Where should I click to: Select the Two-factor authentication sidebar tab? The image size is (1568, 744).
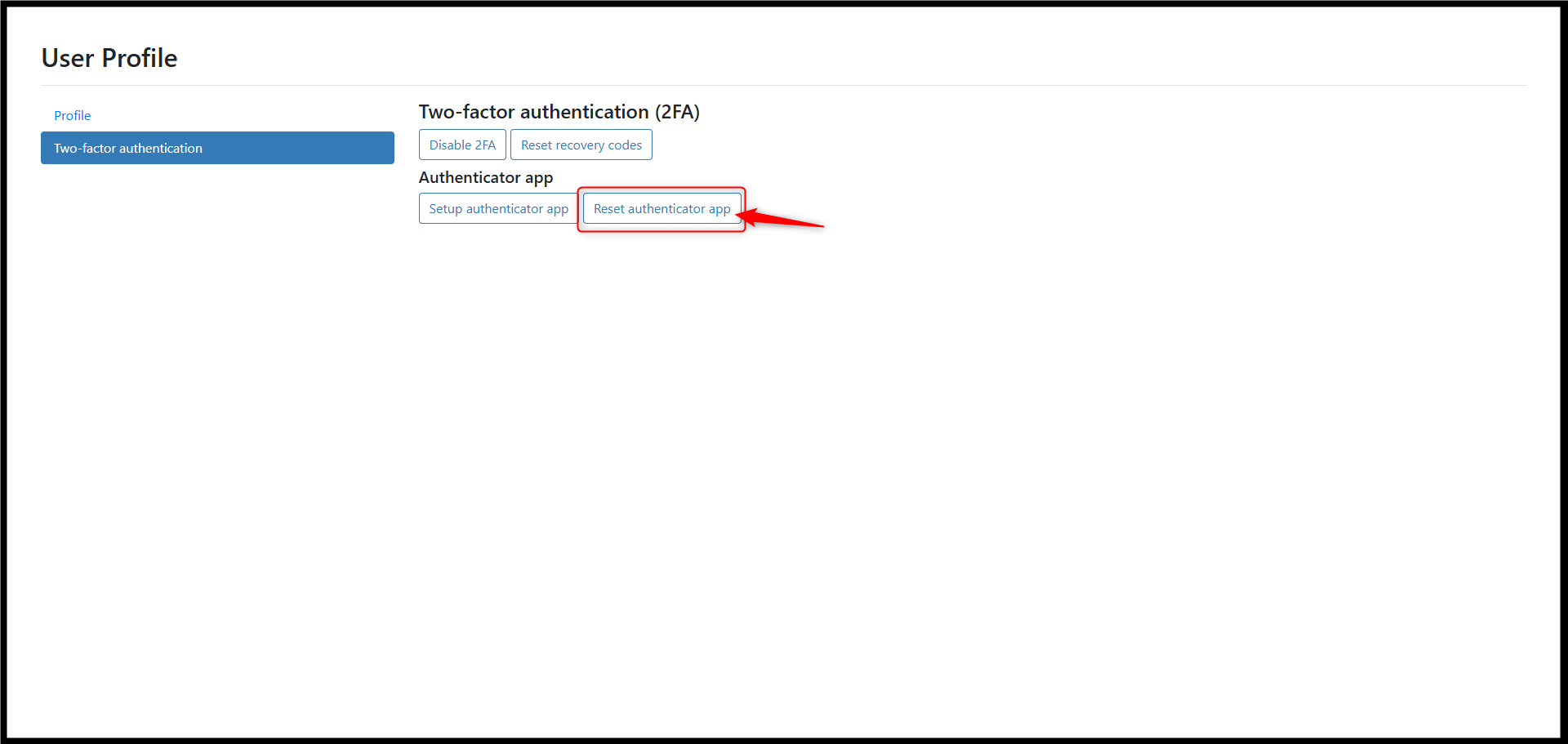coord(217,148)
